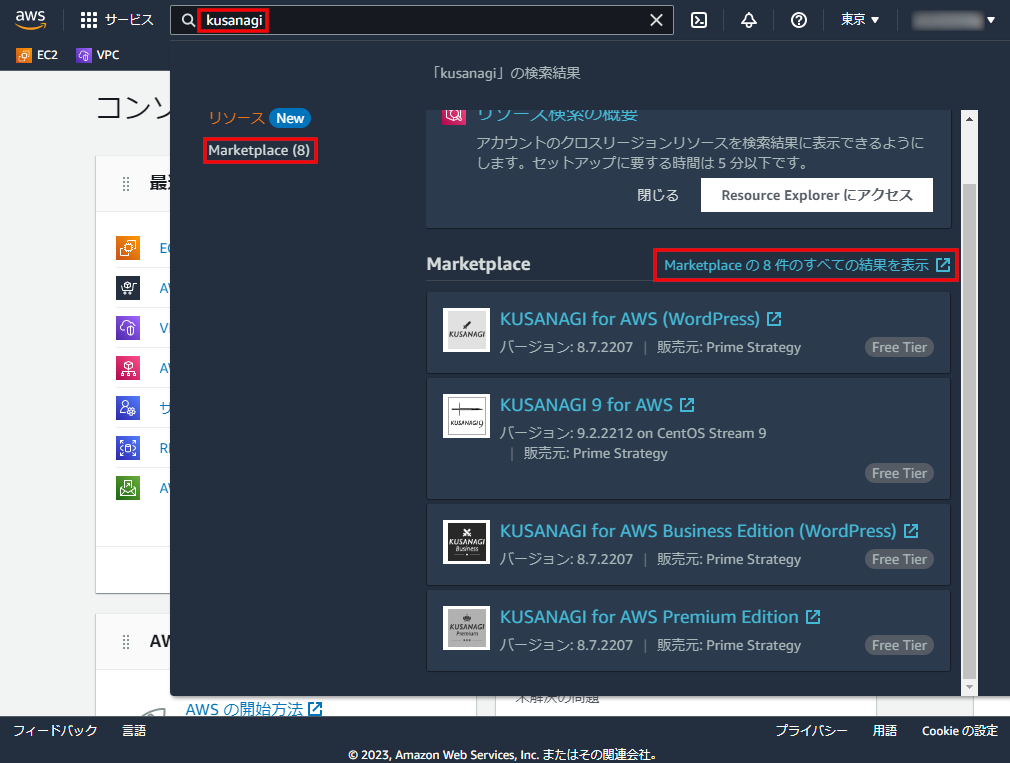Click the pink organization chart icon in list

click(128, 368)
